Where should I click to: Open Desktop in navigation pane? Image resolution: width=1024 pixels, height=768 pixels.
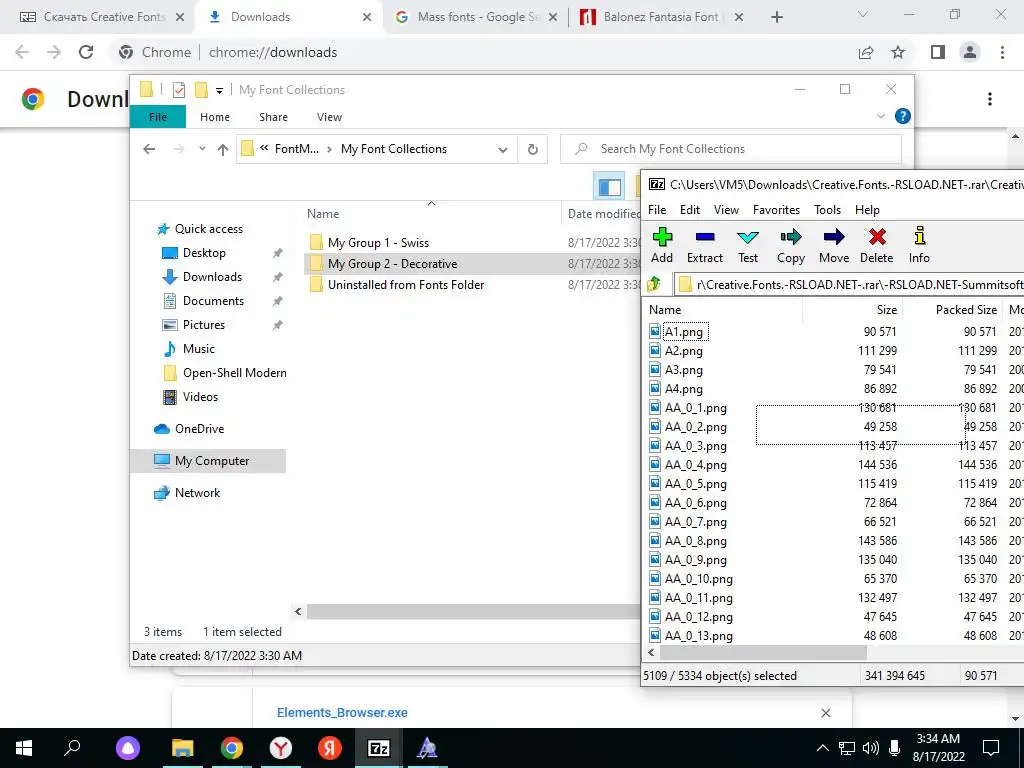204,253
